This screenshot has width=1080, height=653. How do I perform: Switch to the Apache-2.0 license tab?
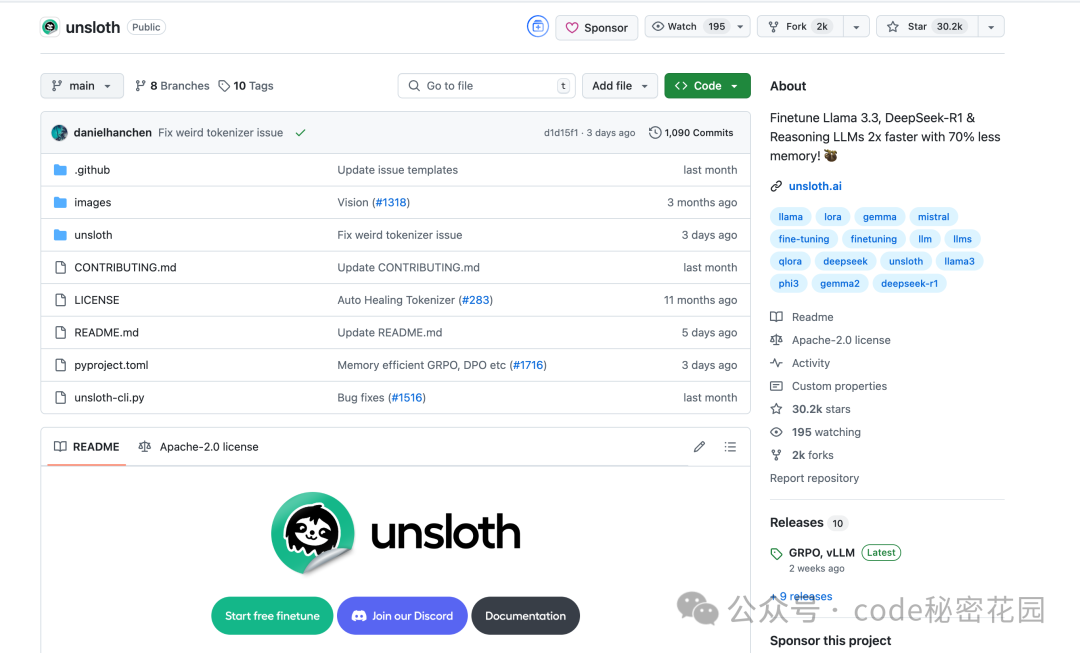click(x=198, y=446)
